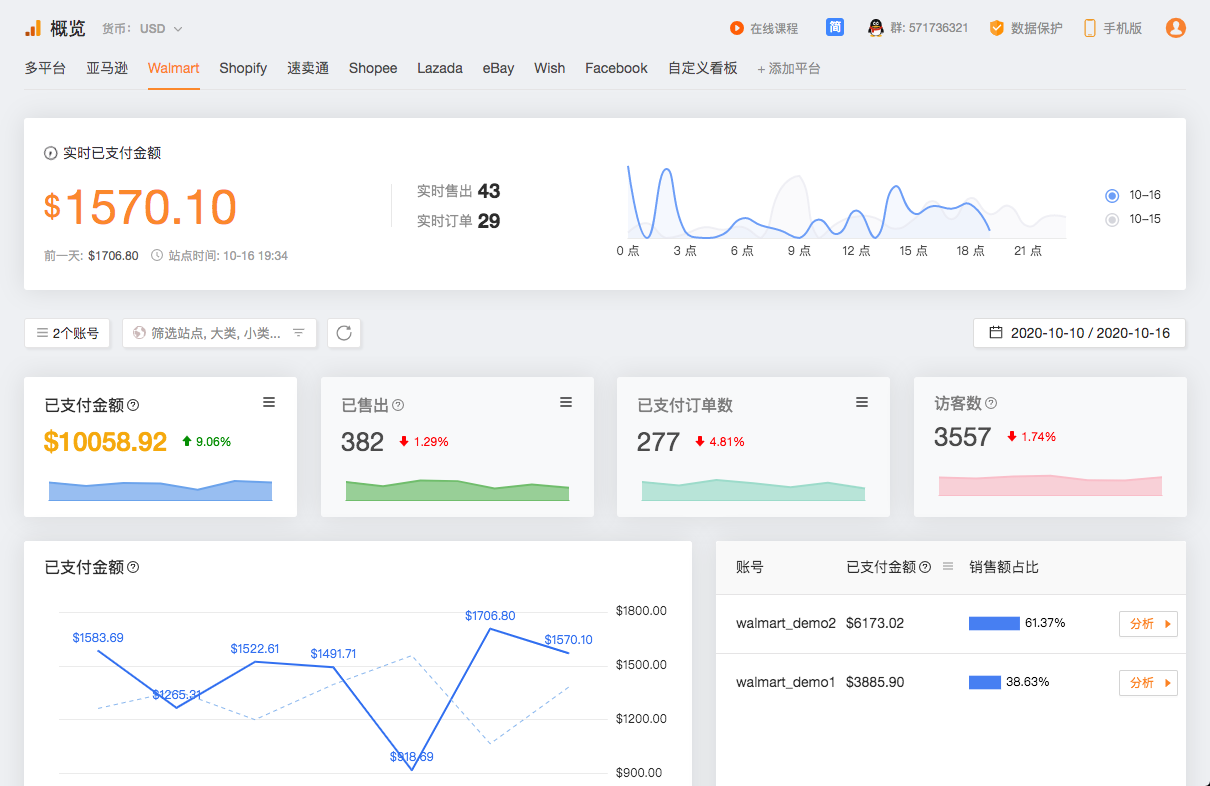Viewport: 1210px width, 786px height.
Task: Expand the 2个账号 account selector
Action: pyautogui.click(x=67, y=333)
